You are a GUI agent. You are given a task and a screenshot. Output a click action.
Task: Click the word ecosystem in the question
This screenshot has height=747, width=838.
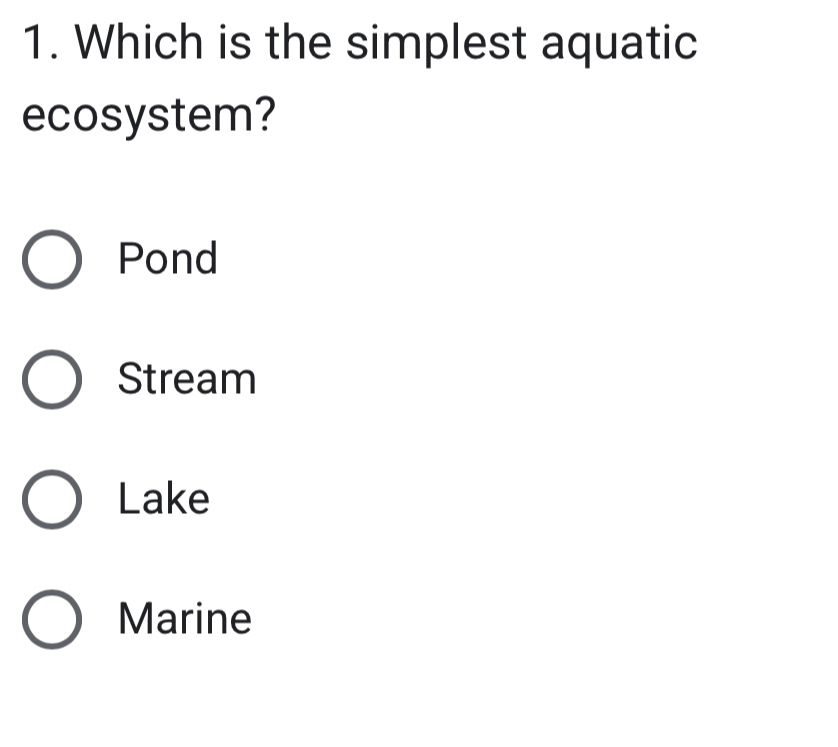click(145, 117)
